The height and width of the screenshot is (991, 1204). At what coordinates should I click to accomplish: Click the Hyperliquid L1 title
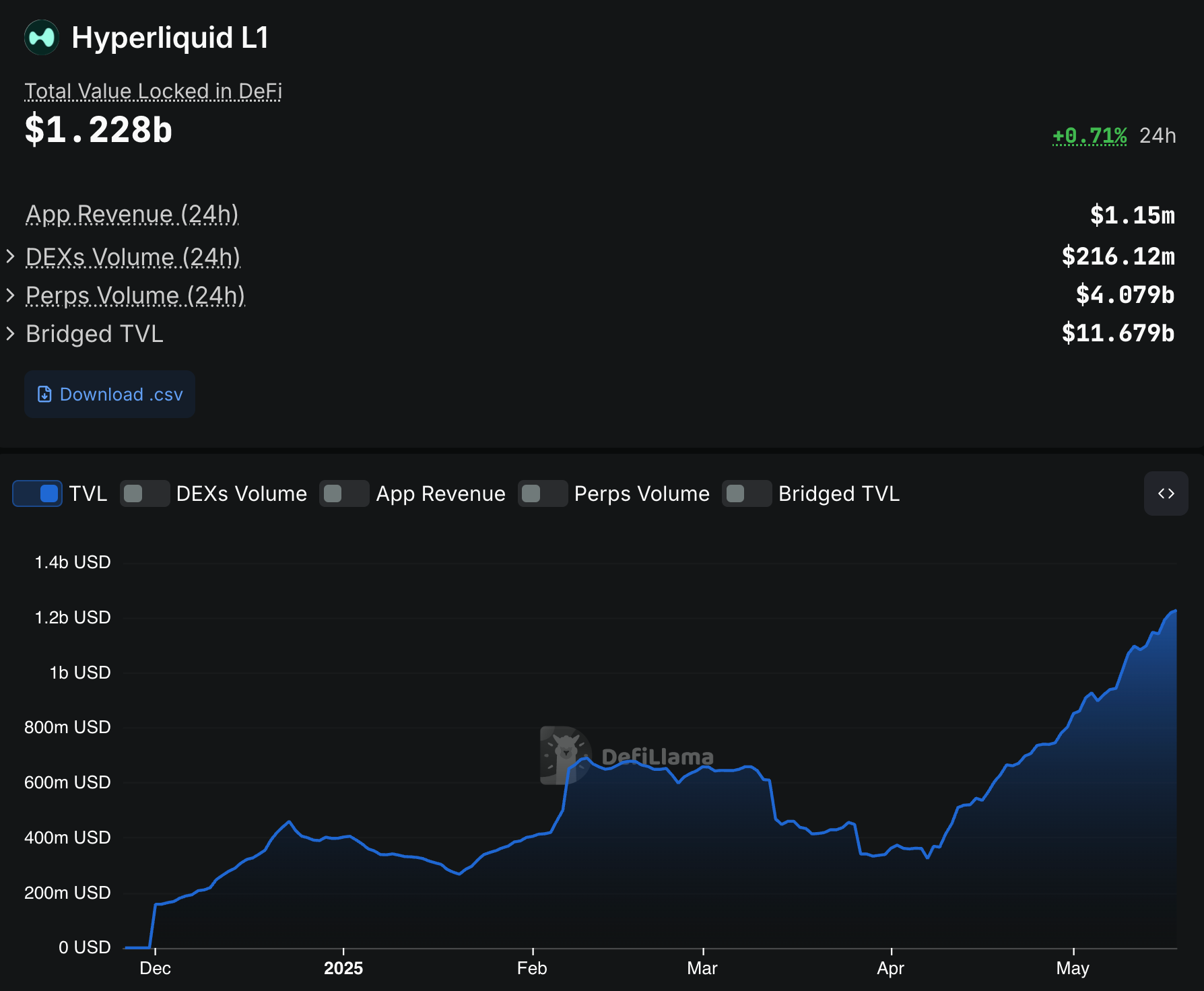pyautogui.click(x=170, y=38)
